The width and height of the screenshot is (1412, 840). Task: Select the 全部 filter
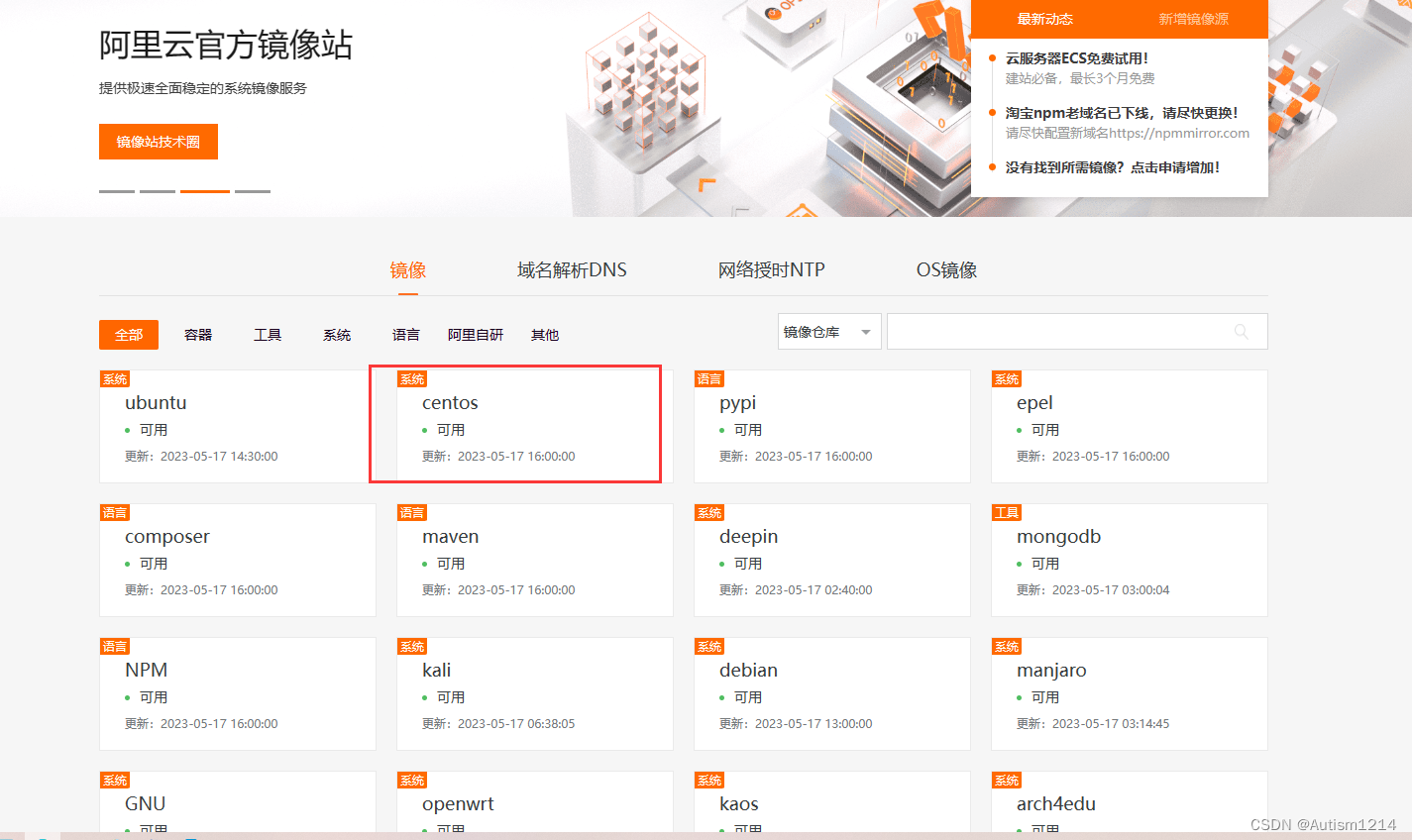click(129, 335)
